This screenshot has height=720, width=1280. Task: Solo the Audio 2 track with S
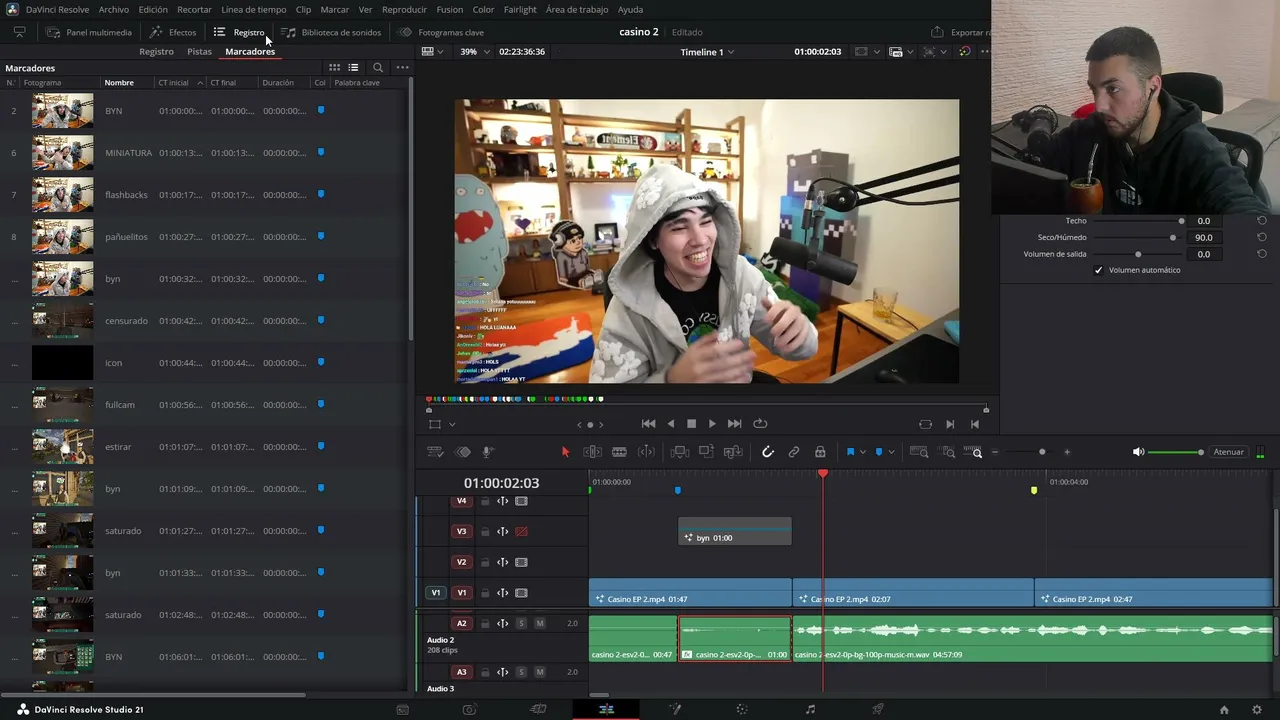[521, 623]
